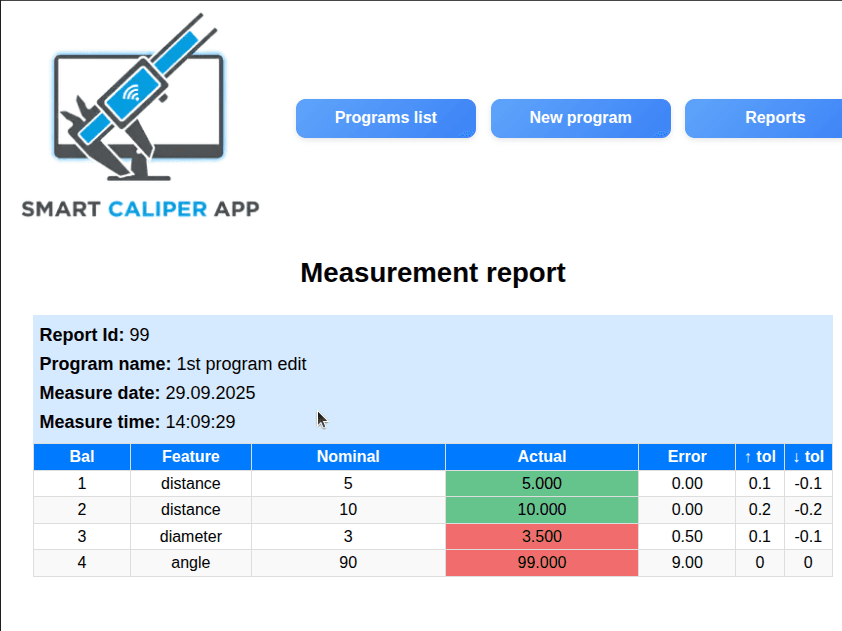Viewport: 842px width, 631px height.
Task: Click the Error column header
Action: 687,457
